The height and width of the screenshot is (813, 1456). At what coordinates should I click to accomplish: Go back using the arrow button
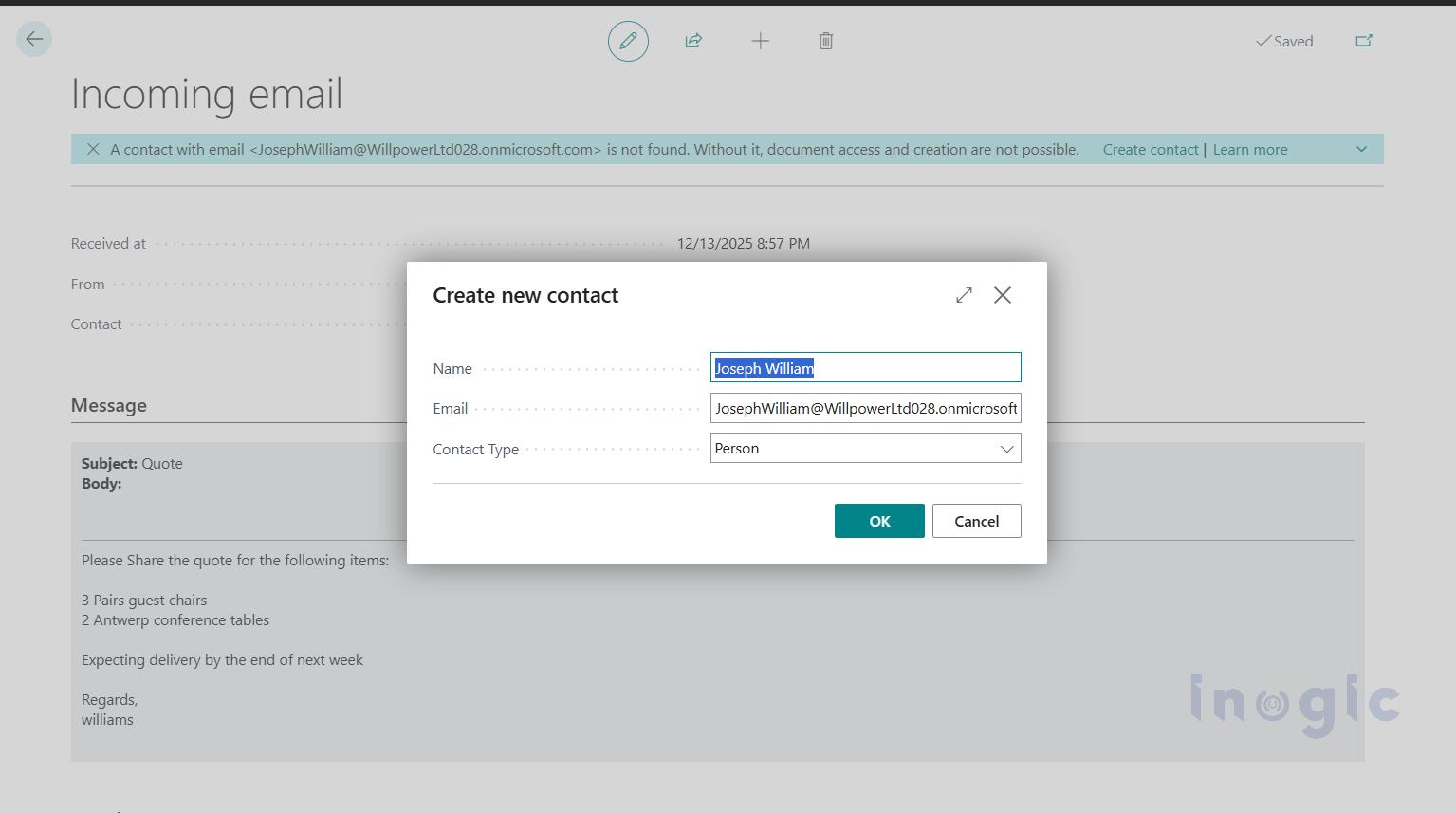(34, 40)
